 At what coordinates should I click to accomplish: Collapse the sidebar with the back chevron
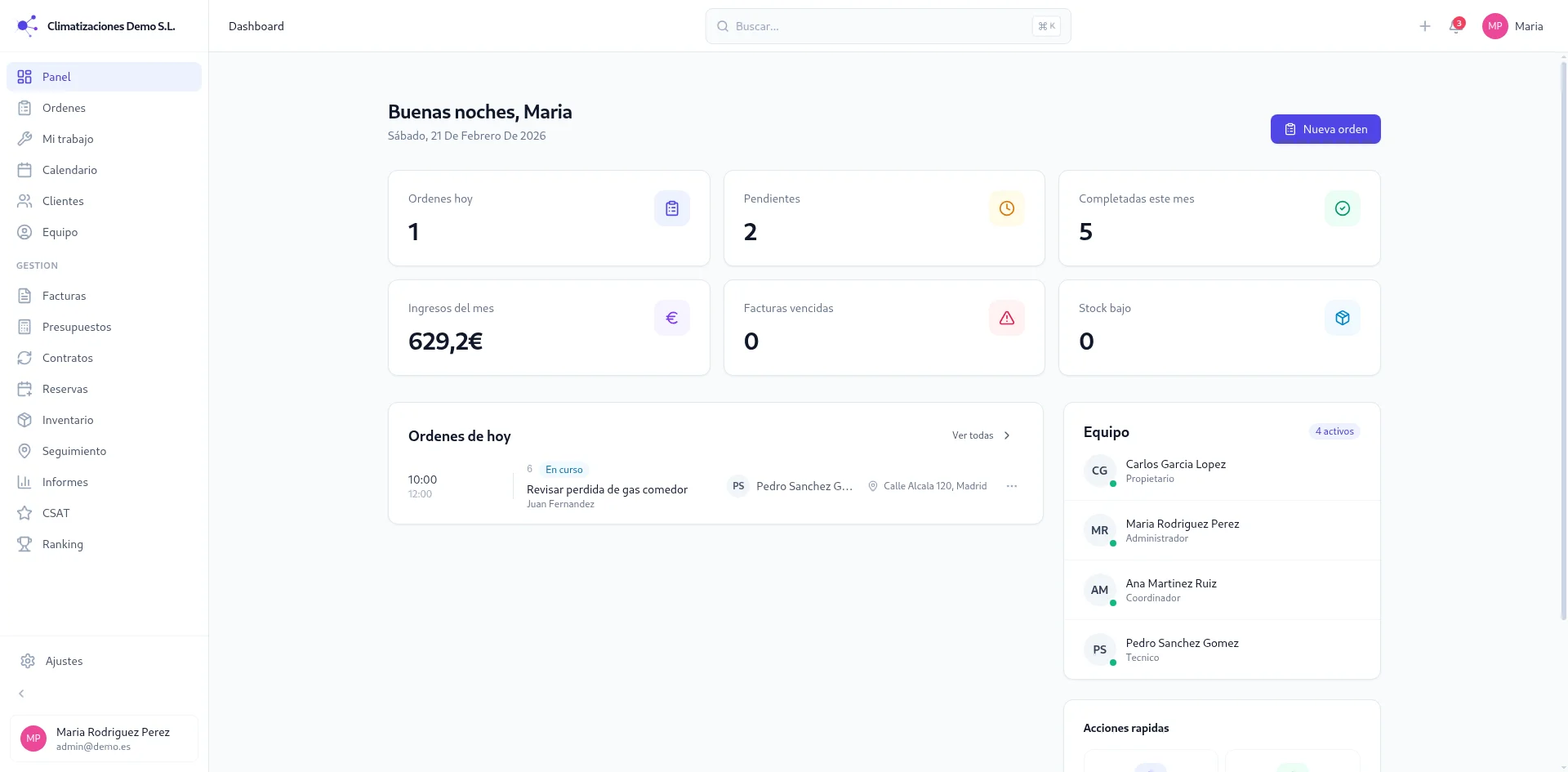[x=20, y=693]
